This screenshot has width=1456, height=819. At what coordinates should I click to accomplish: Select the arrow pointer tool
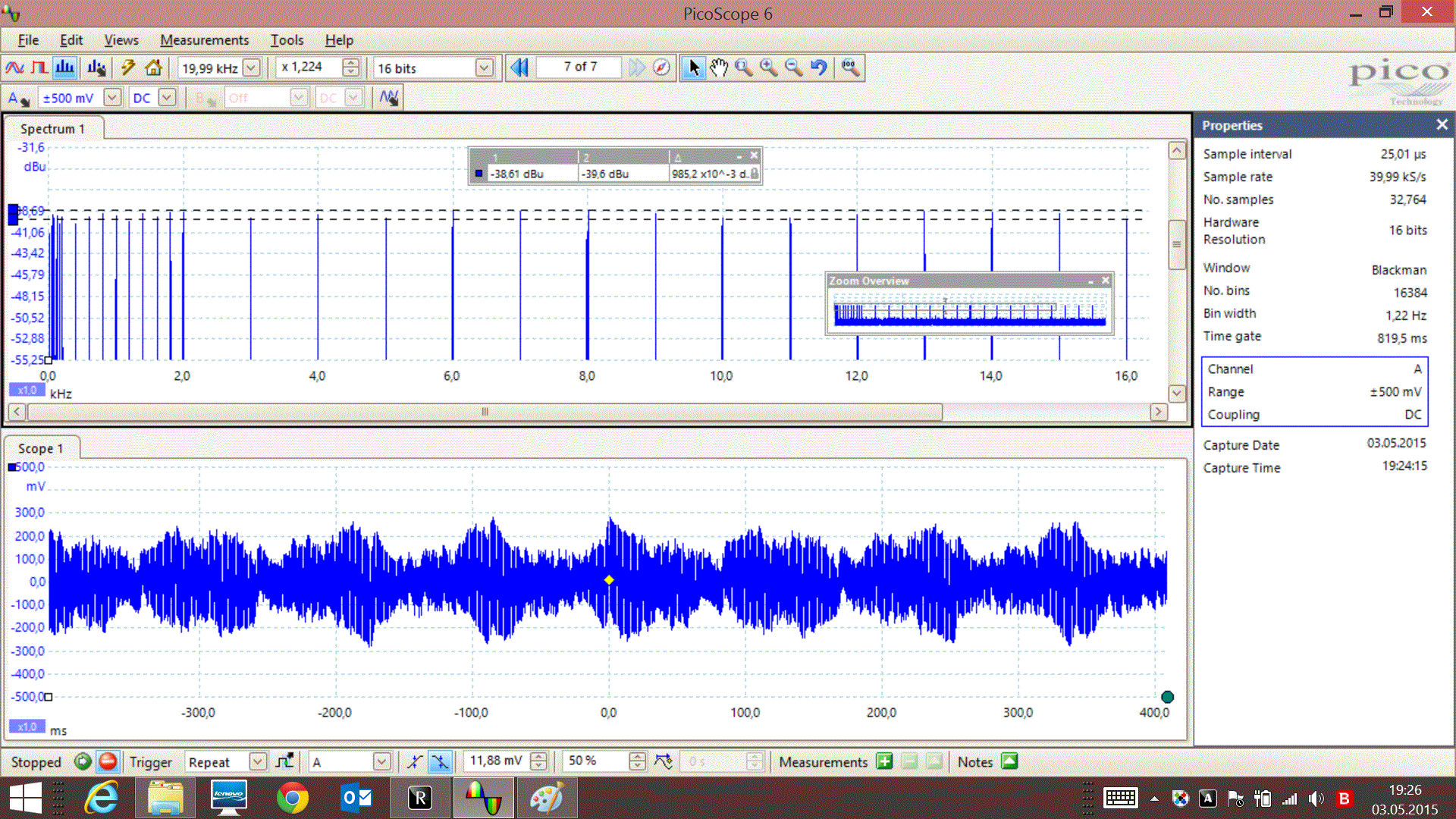(693, 67)
